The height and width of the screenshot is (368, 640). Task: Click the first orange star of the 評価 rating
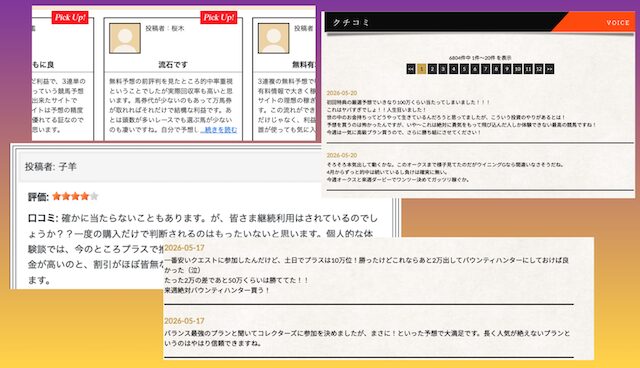(x=57, y=197)
